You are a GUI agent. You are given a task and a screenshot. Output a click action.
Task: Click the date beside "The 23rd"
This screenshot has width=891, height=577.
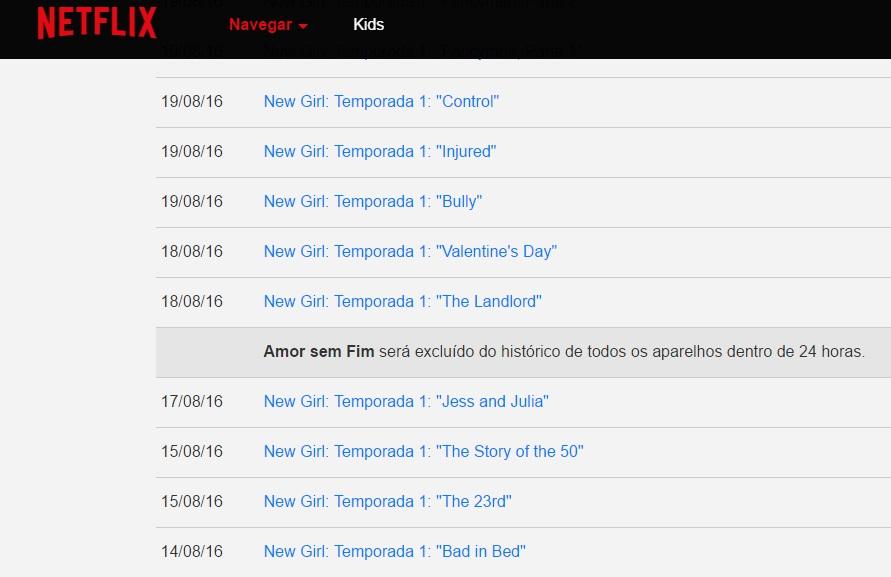point(192,502)
